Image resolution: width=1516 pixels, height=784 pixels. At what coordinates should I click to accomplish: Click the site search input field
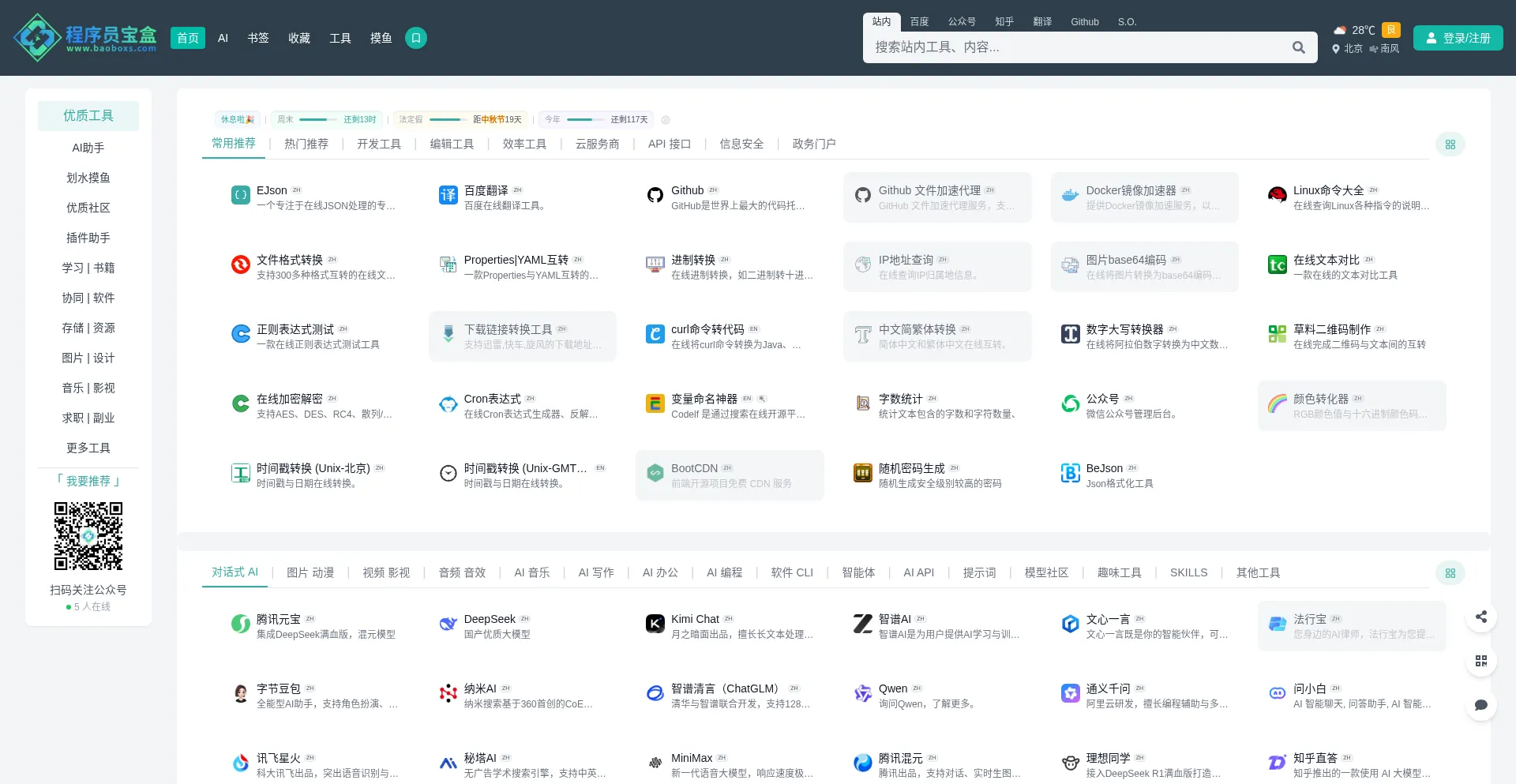[1079, 47]
